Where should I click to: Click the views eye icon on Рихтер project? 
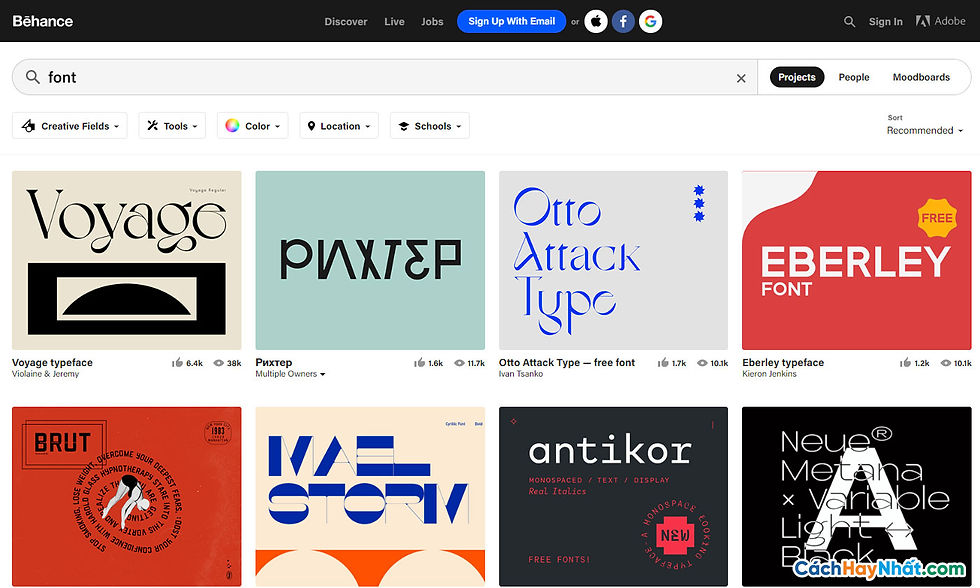pos(459,363)
